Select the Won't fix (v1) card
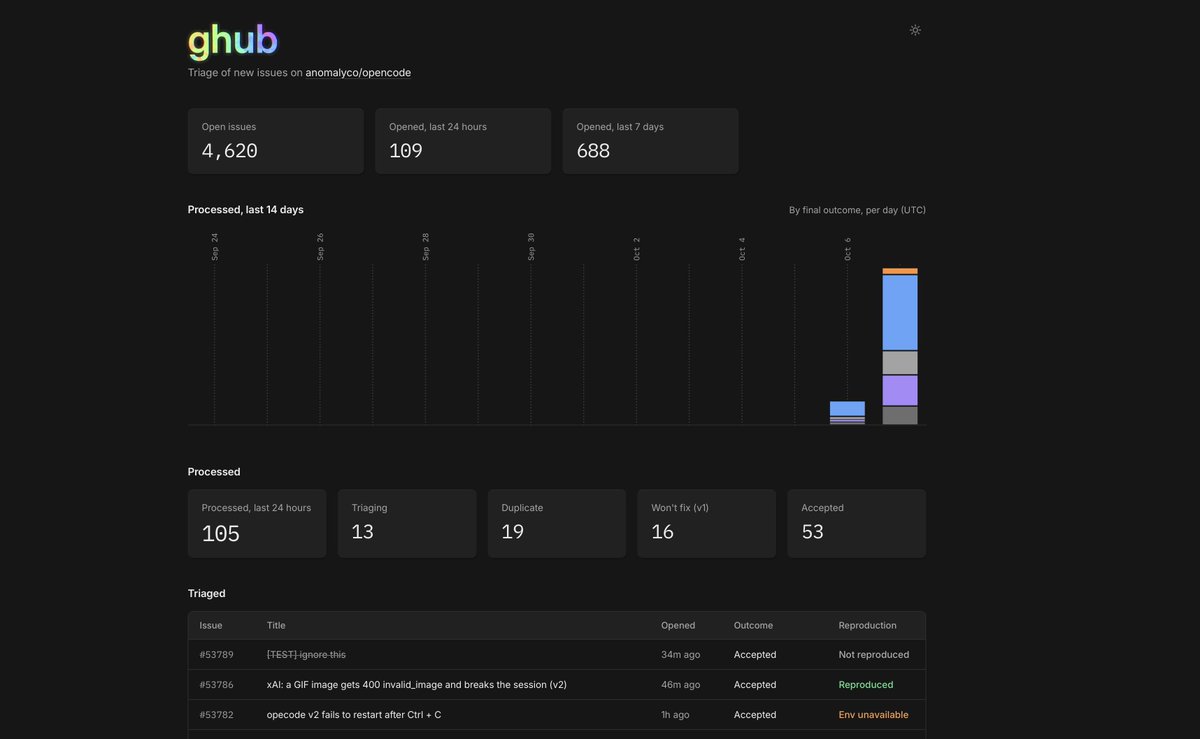The height and width of the screenshot is (739, 1200). [707, 523]
